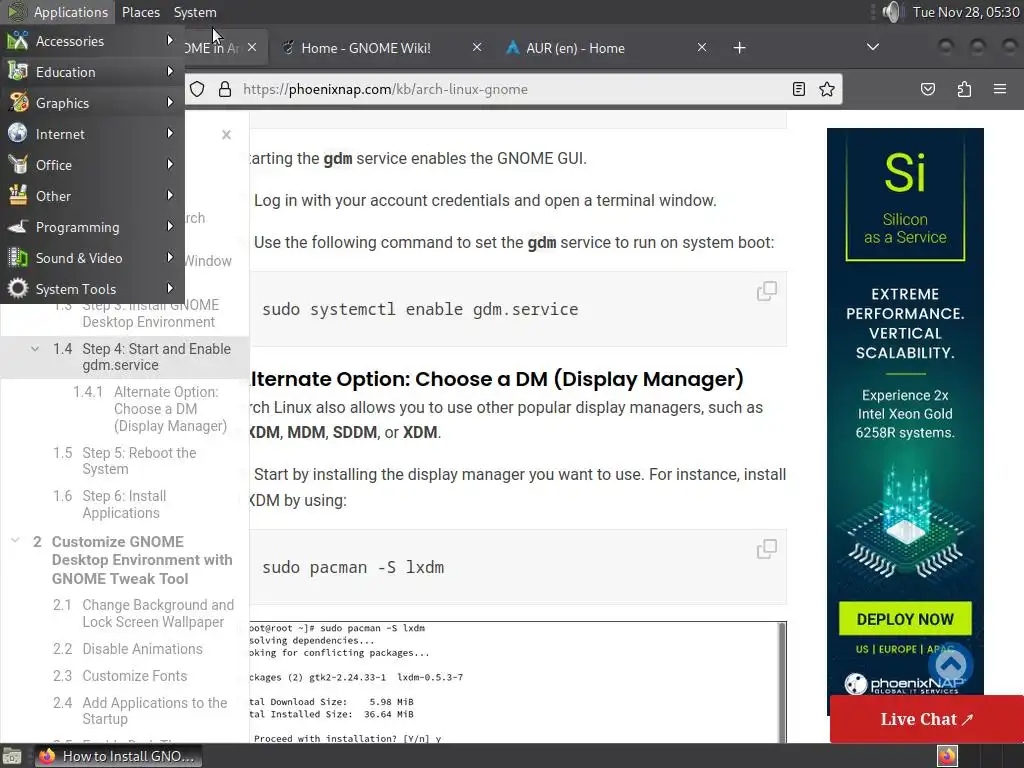The image size is (1024, 768).
Task: Click the Education category icon
Action: 18,72
